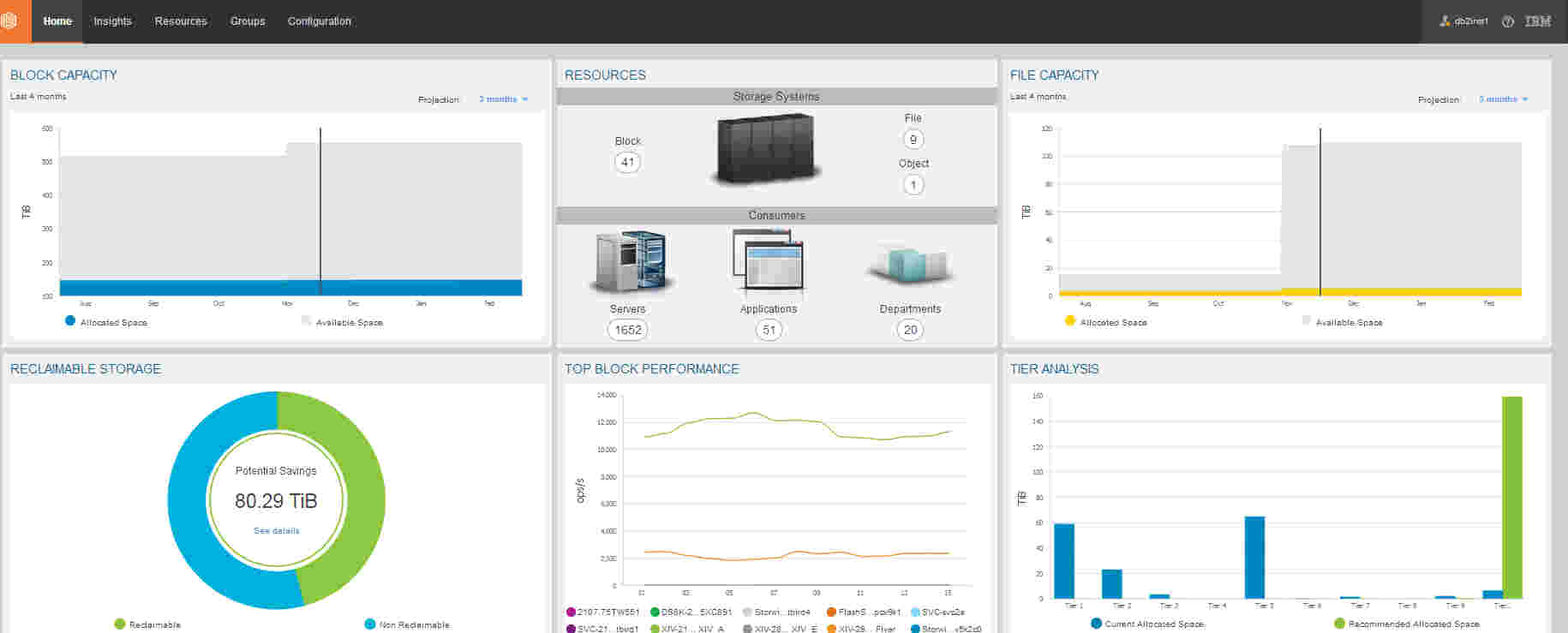Click the FILE CAPACITY panel title
The width and height of the screenshot is (1568, 633).
coord(1054,75)
